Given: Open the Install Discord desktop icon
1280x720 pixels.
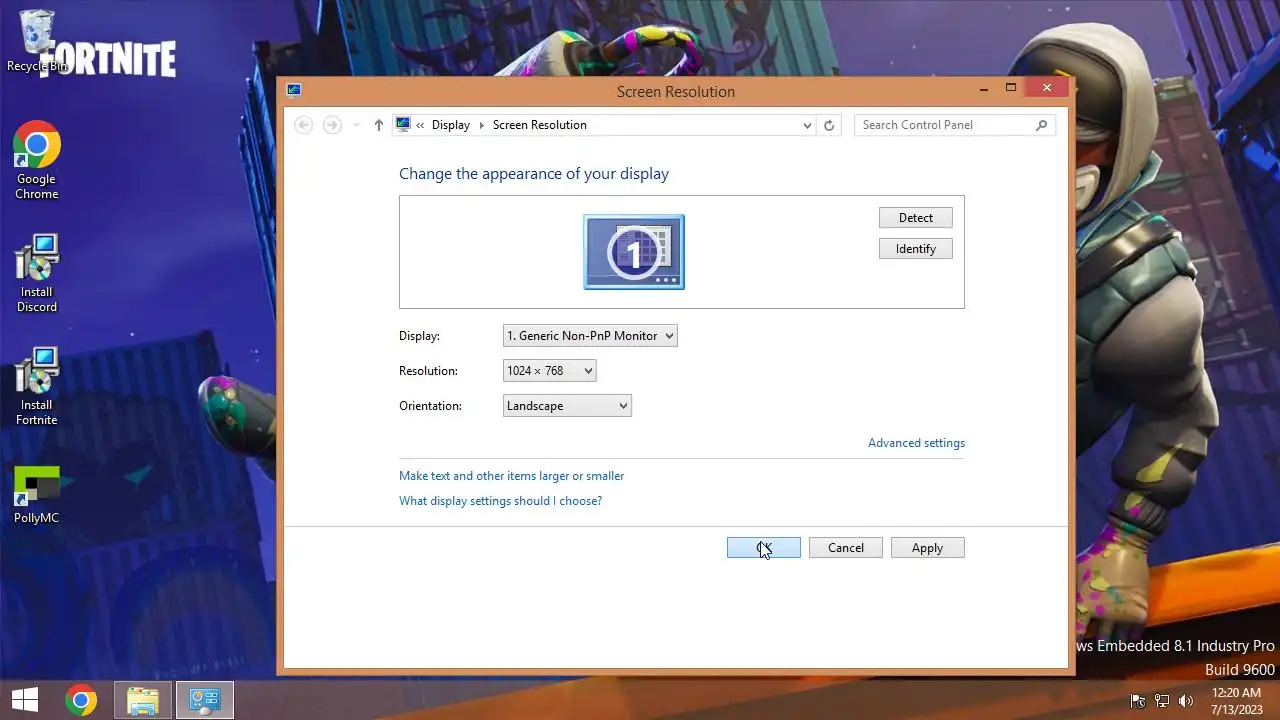Looking at the screenshot, I should coord(37,274).
